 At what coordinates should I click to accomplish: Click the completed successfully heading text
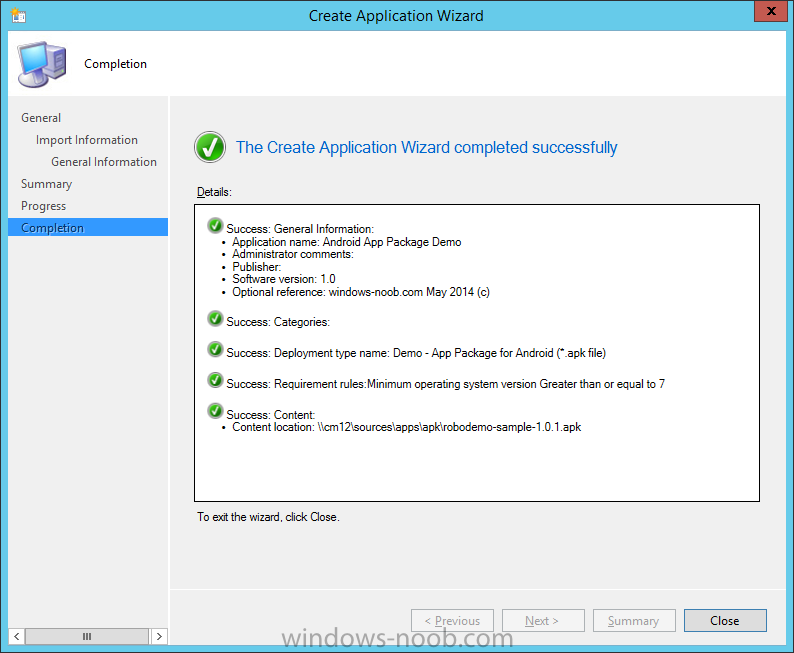tap(426, 147)
